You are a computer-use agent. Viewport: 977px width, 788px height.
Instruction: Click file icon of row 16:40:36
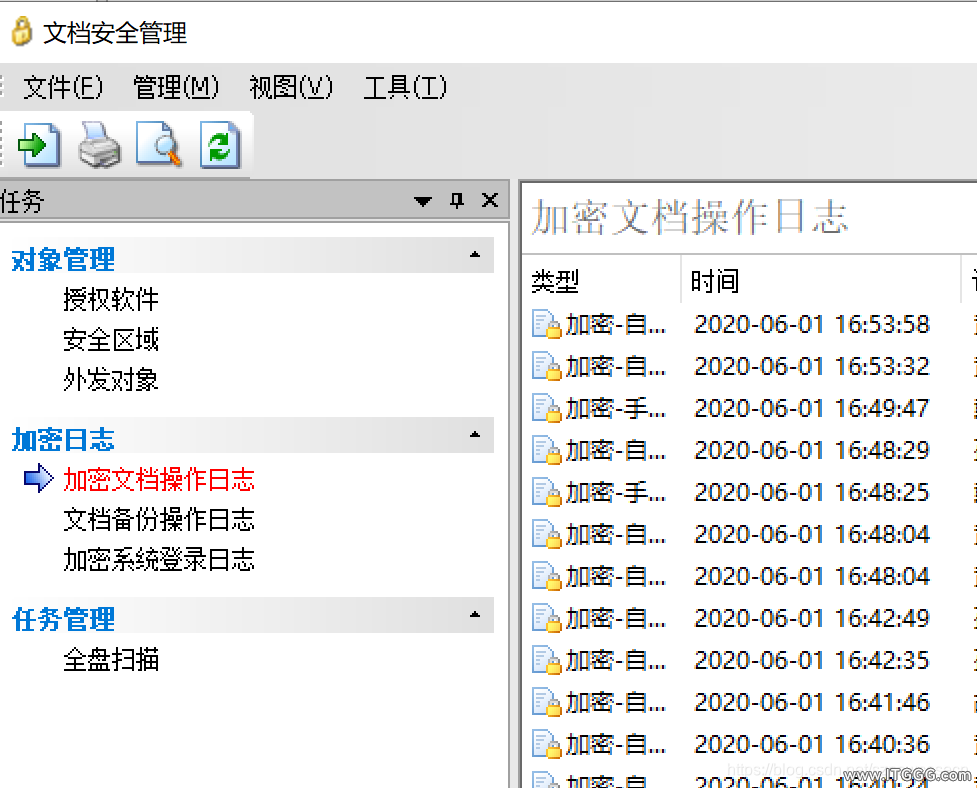tap(546, 744)
